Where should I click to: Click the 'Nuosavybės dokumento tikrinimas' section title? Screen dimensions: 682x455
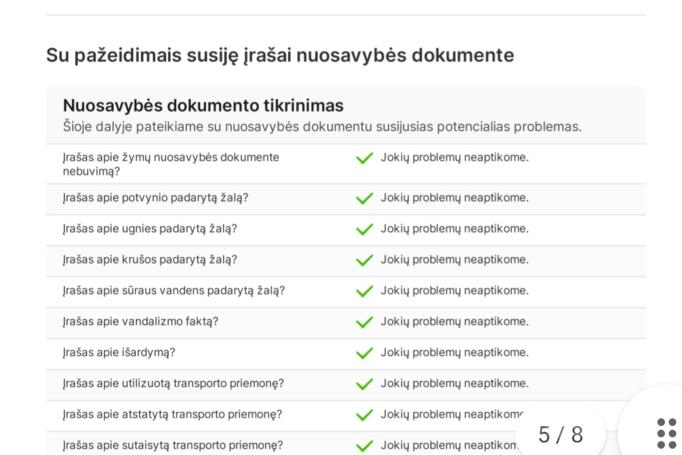click(203, 106)
